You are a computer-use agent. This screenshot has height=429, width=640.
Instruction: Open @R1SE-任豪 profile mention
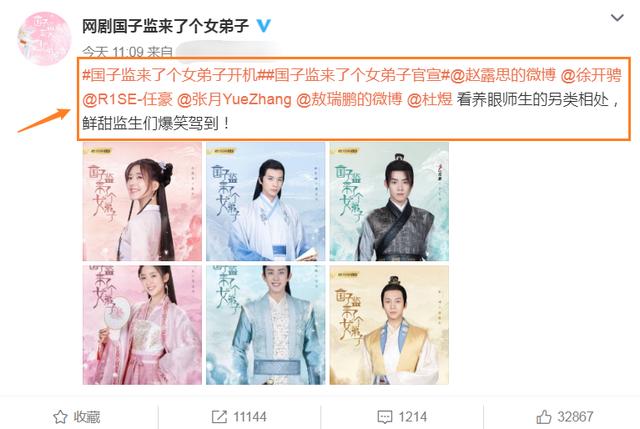click(127, 99)
